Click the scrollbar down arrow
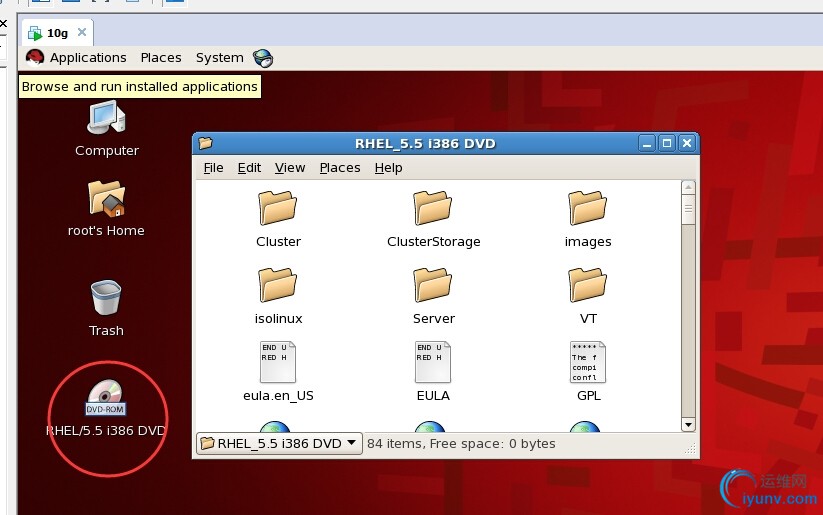This screenshot has height=515, width=823. pos(688,425)
